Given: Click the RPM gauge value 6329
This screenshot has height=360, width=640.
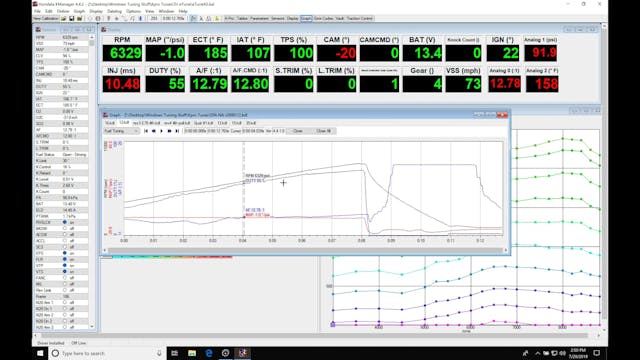Looking at the screenshot, I should 122,53.
